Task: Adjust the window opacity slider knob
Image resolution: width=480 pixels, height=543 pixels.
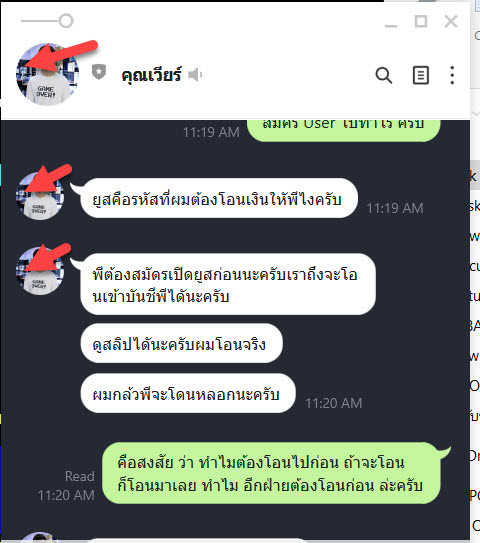Action: click(66, 21)
